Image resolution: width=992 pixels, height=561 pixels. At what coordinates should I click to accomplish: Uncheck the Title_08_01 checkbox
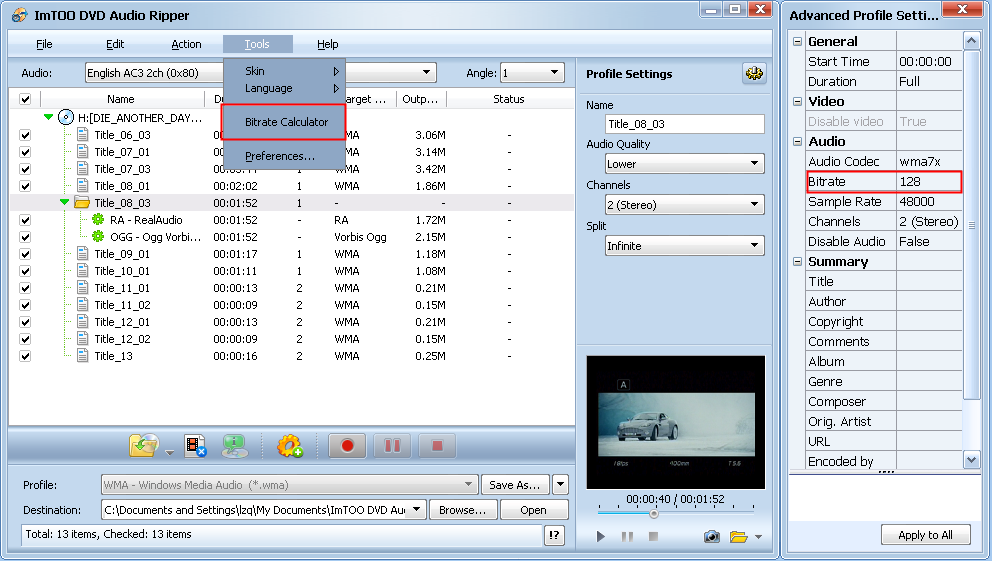[x=25, y=186]
